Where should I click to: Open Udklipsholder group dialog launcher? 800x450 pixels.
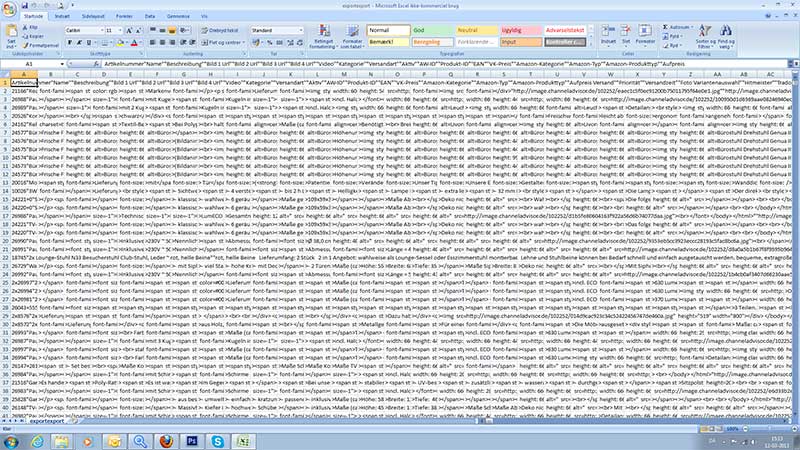pyautogui.click(x=58, y=54)
